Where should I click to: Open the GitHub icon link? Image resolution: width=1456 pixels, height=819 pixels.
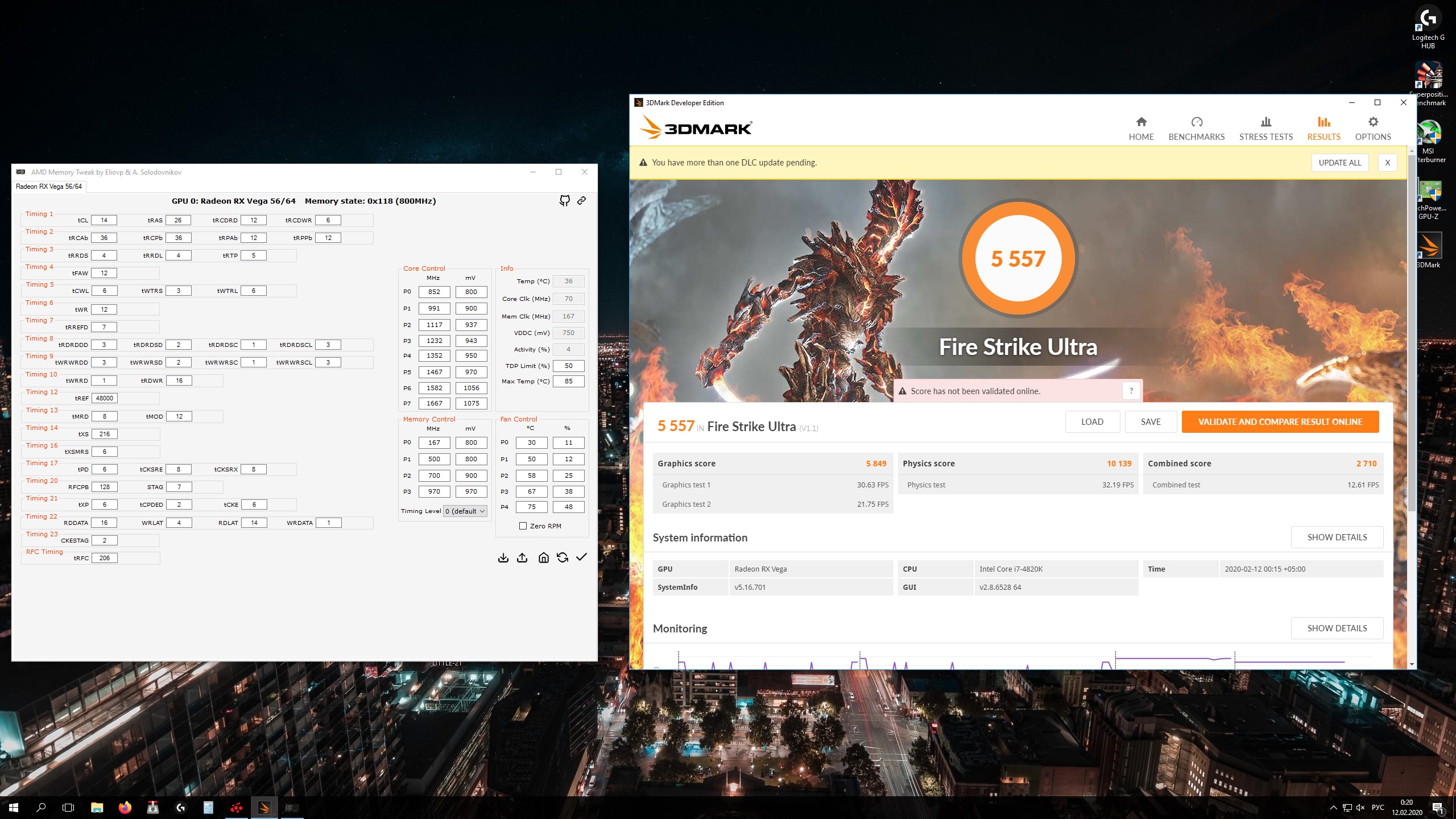(564, 201)
